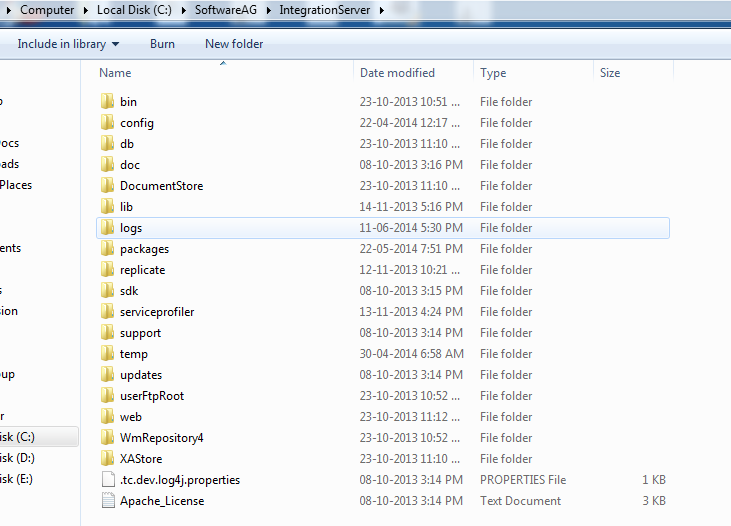Sort by the Type column header

[493, 73]
